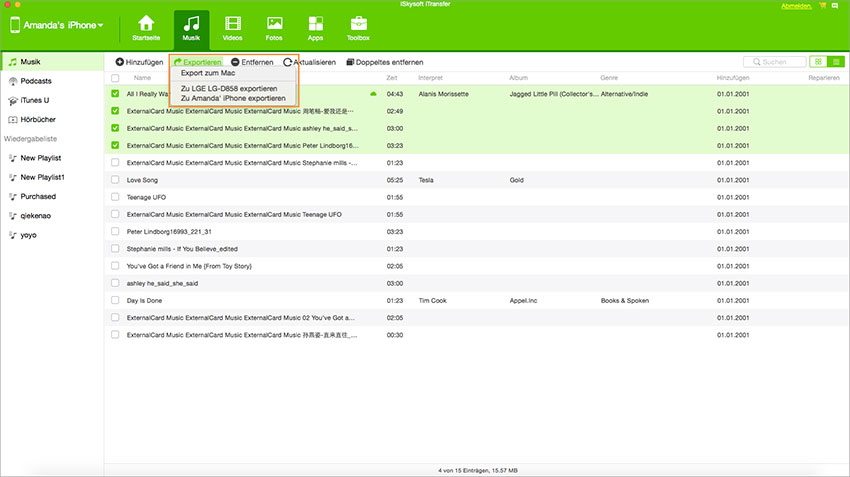Viewport: 850px width, 477px height.
Task: Click Alanis Morissette artist cell
Action: coord(443,94)
